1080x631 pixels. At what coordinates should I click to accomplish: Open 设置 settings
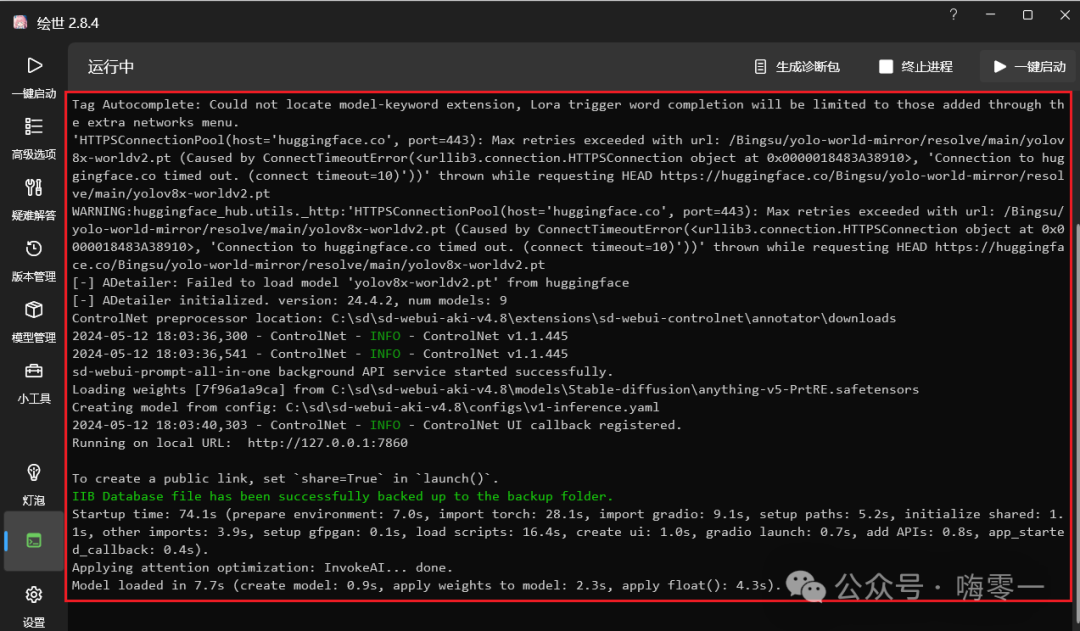click(34, 606)
